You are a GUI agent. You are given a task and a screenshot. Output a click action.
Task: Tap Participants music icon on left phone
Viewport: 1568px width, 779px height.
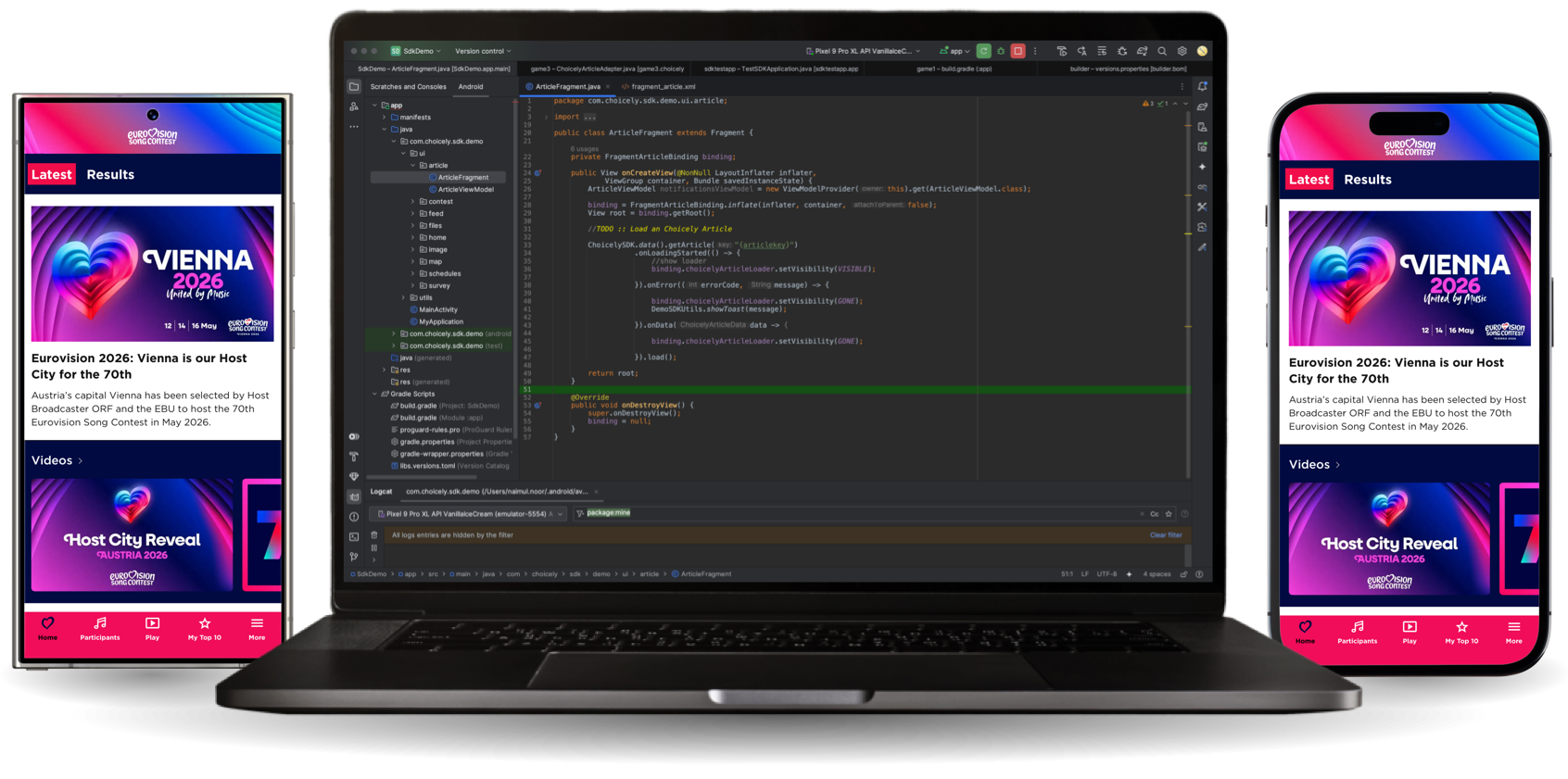click(x=100, y=623)
